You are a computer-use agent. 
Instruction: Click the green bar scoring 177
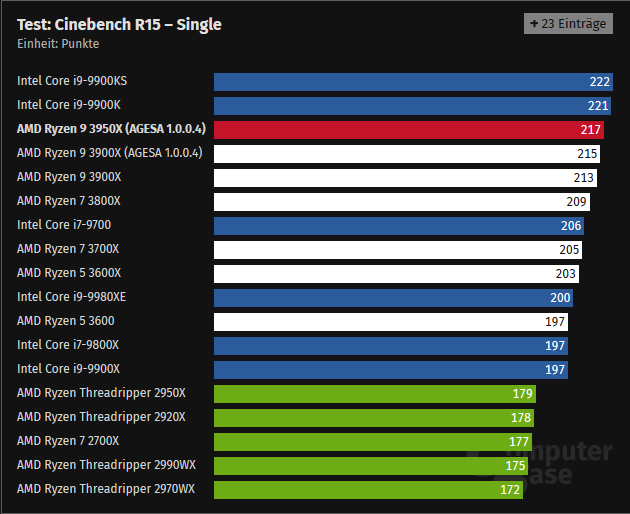click(373, 442)
